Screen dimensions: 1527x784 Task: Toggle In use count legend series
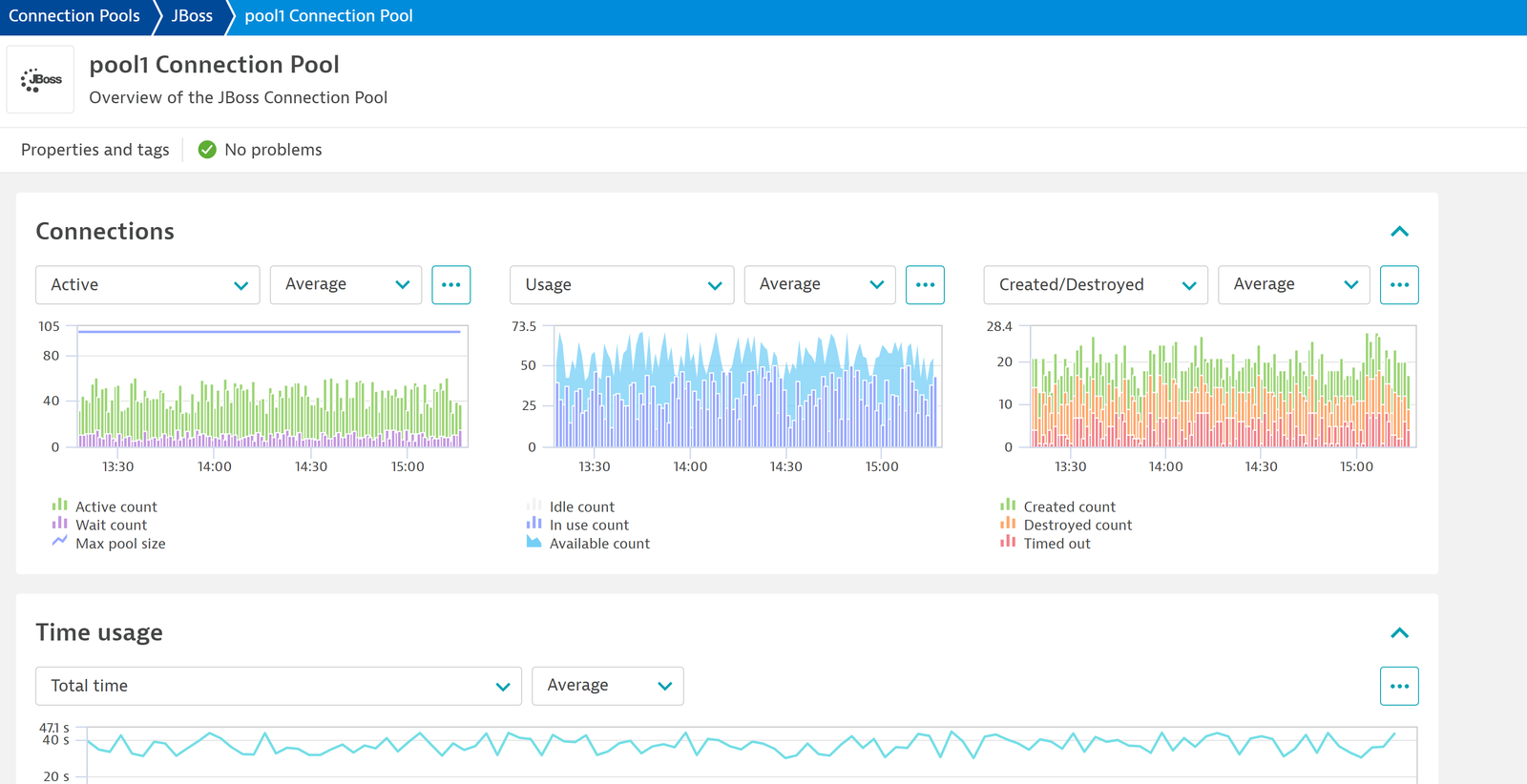589,526
